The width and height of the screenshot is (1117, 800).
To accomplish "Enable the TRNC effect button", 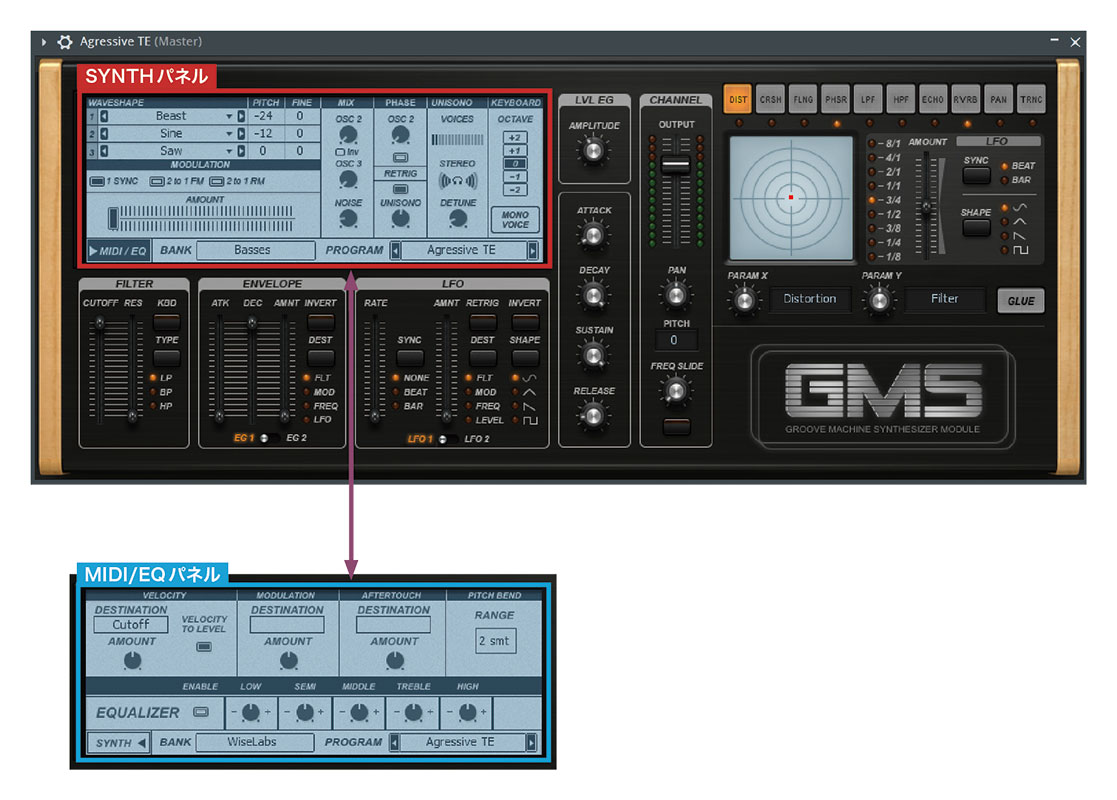I will click(x=1030, y=100).
